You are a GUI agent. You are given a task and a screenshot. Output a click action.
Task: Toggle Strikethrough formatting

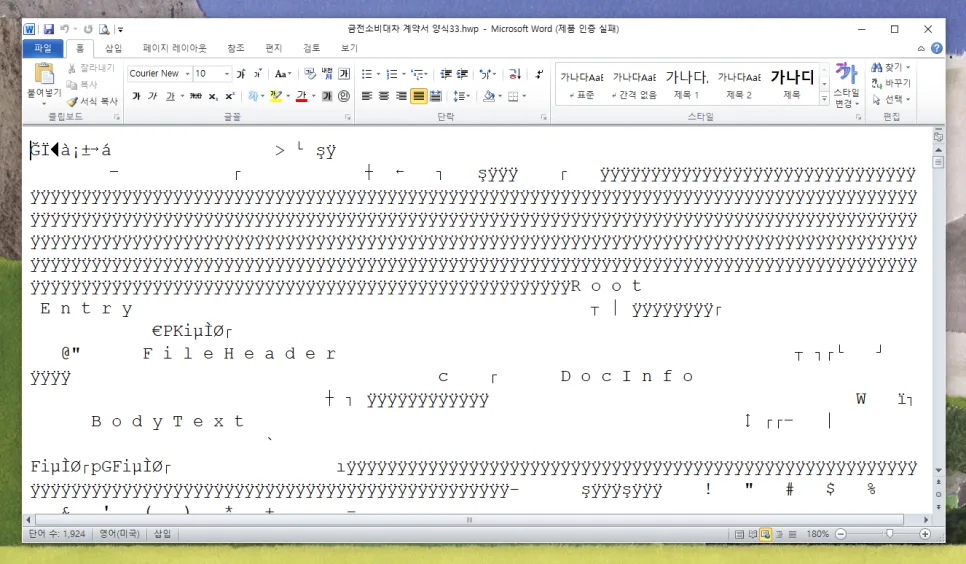tap(196, 96)
